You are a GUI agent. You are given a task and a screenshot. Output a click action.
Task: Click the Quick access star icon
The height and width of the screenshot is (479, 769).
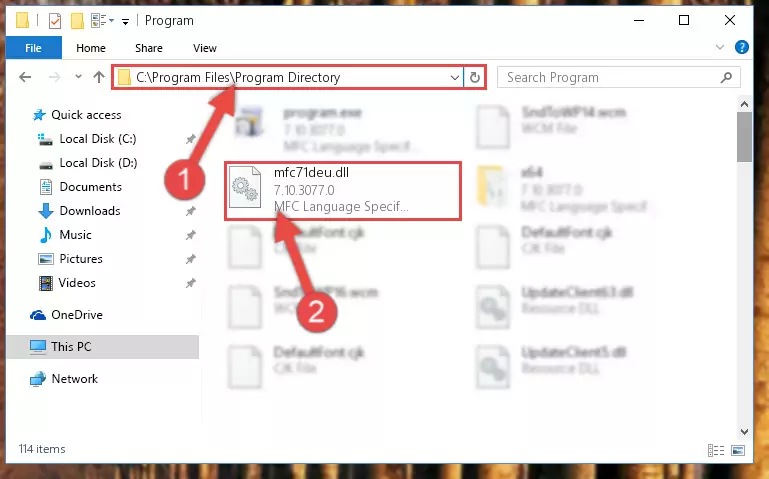39,115
